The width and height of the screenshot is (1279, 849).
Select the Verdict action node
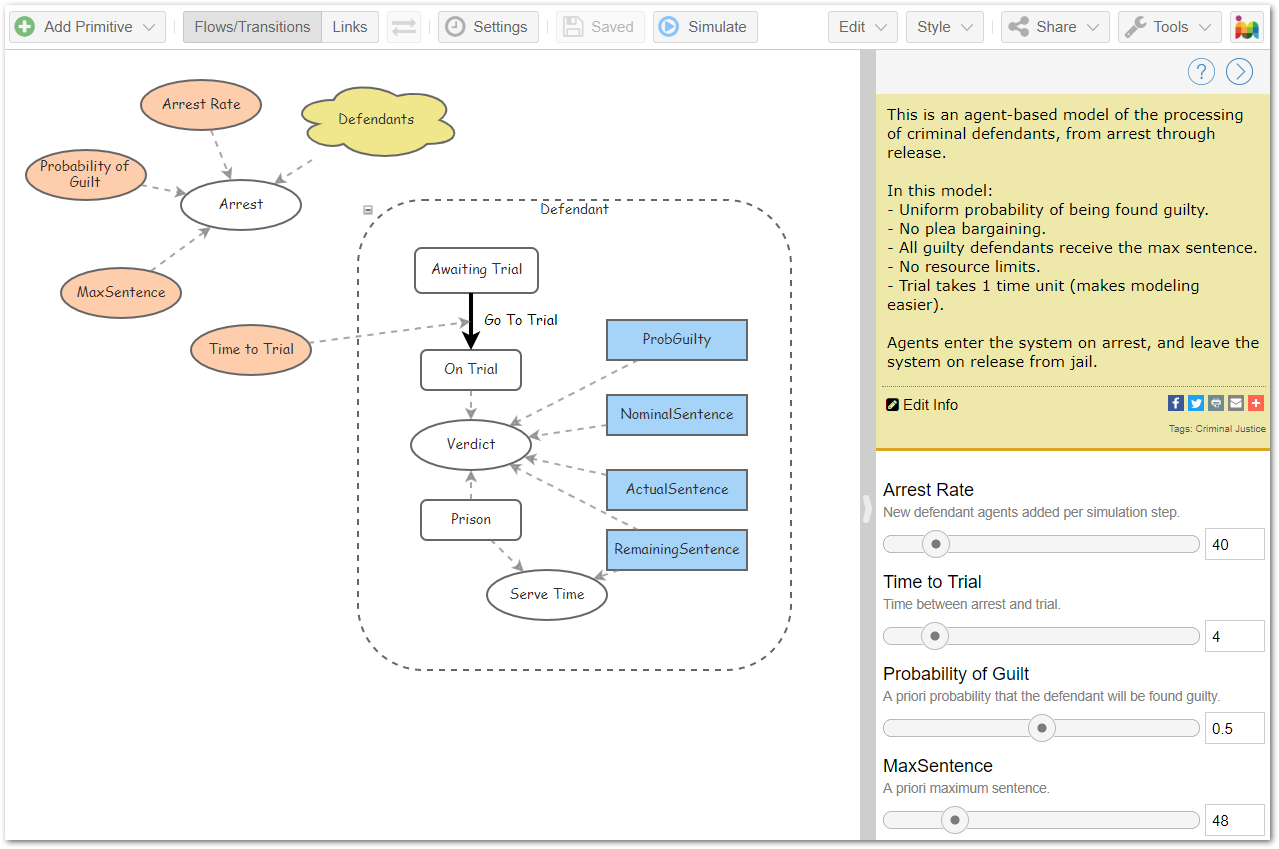pyautogui.click(x=471, y=444)
